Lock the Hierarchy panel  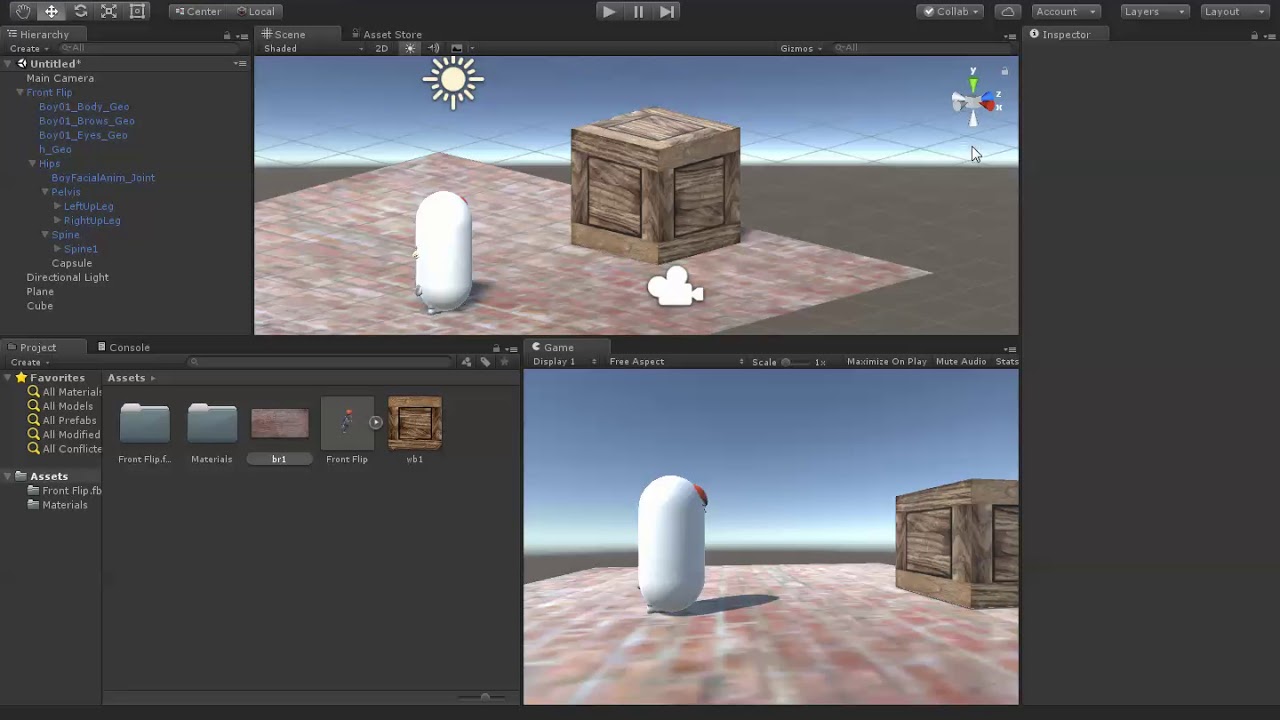227,35
